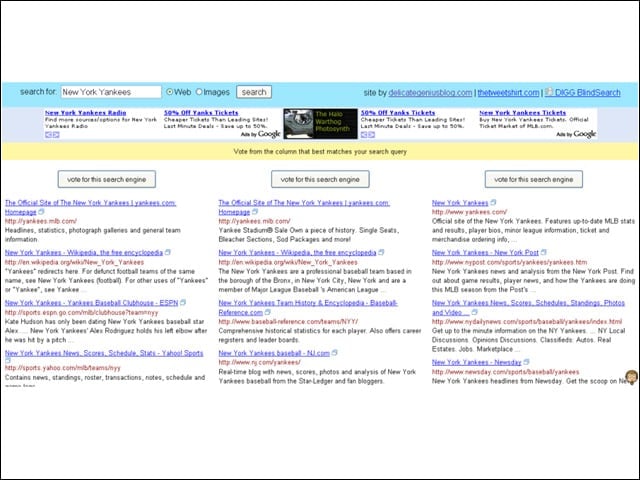Click the avatar face icon at right edge
This screenshot has height=480, width=640.
[x=631, y=377]
